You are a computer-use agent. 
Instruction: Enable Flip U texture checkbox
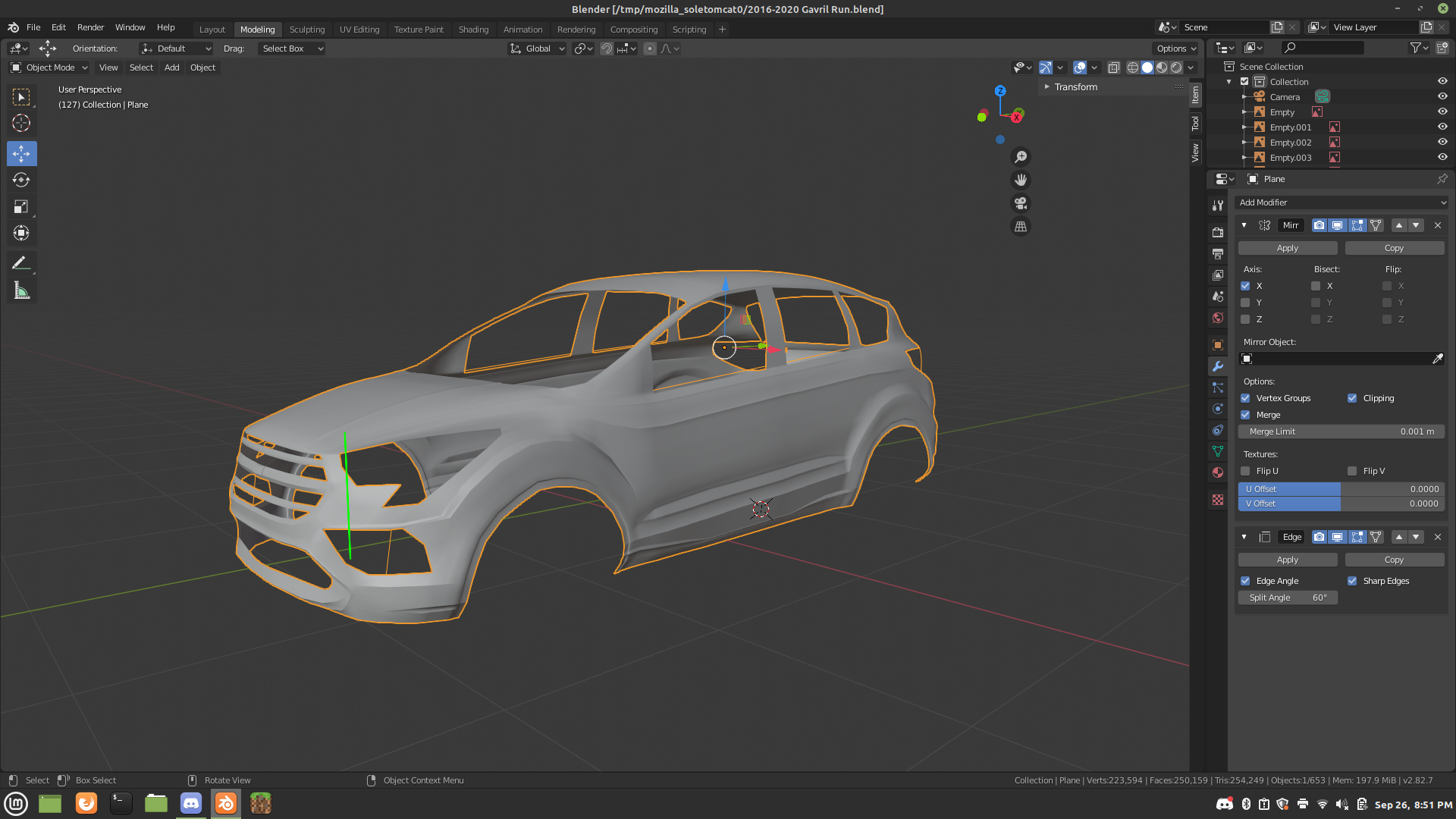pyautogui.click(x=1245, y=471)
